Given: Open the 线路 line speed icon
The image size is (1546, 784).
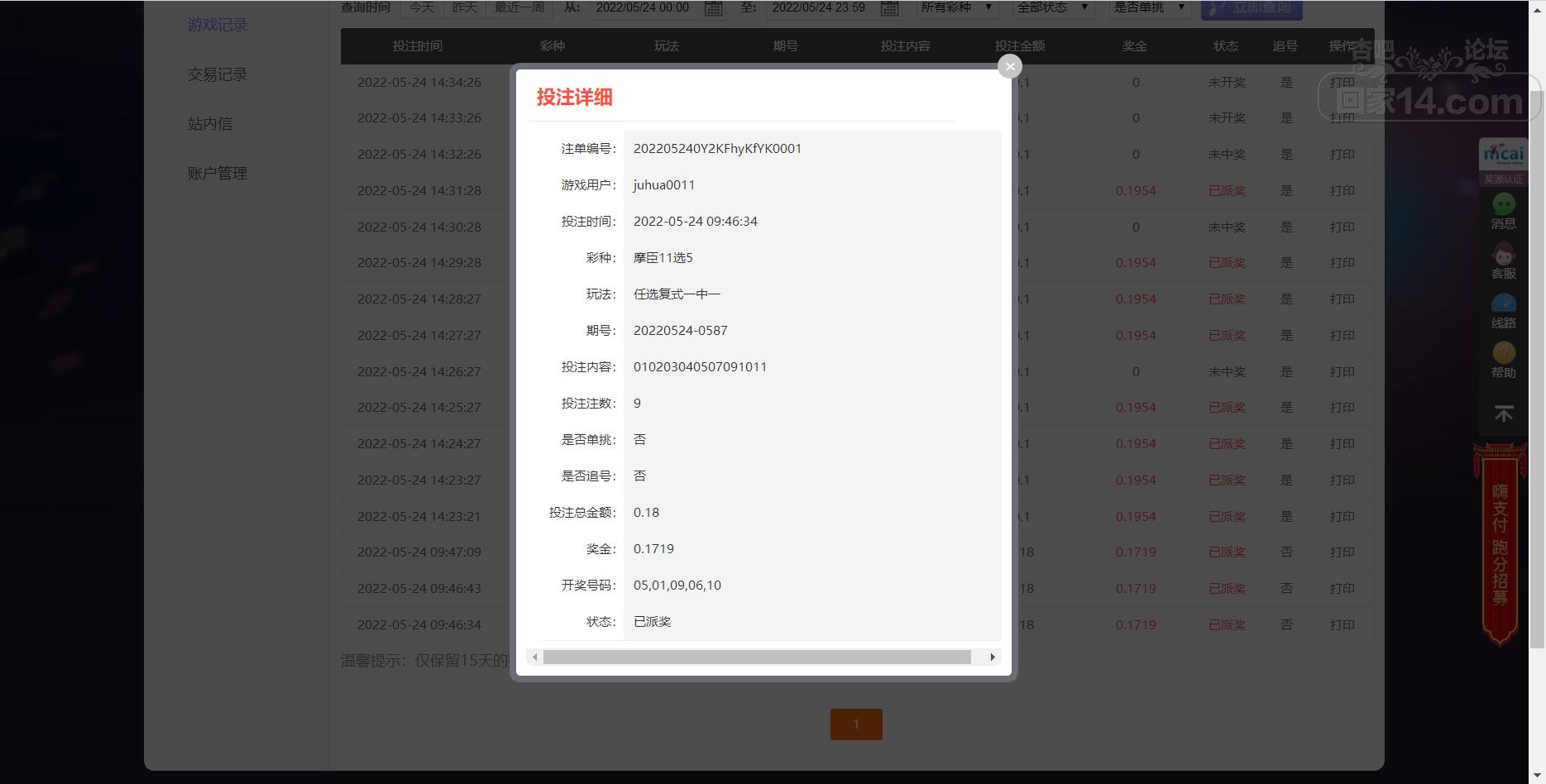Looking at the screenshot, I should [x=1503, y=311].
